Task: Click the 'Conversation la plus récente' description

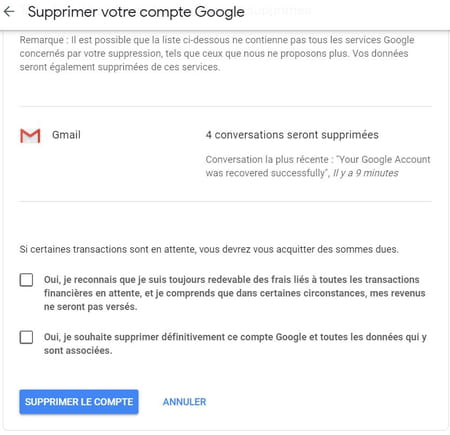Action: 318,166
